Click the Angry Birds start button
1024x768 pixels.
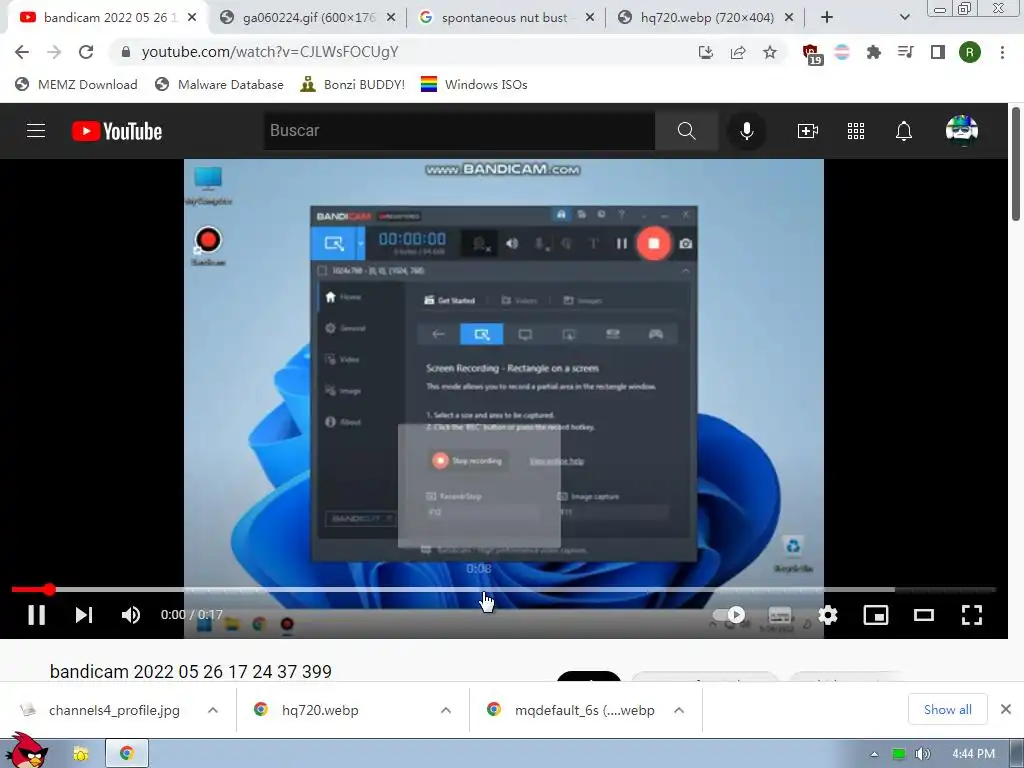[25, 752]
